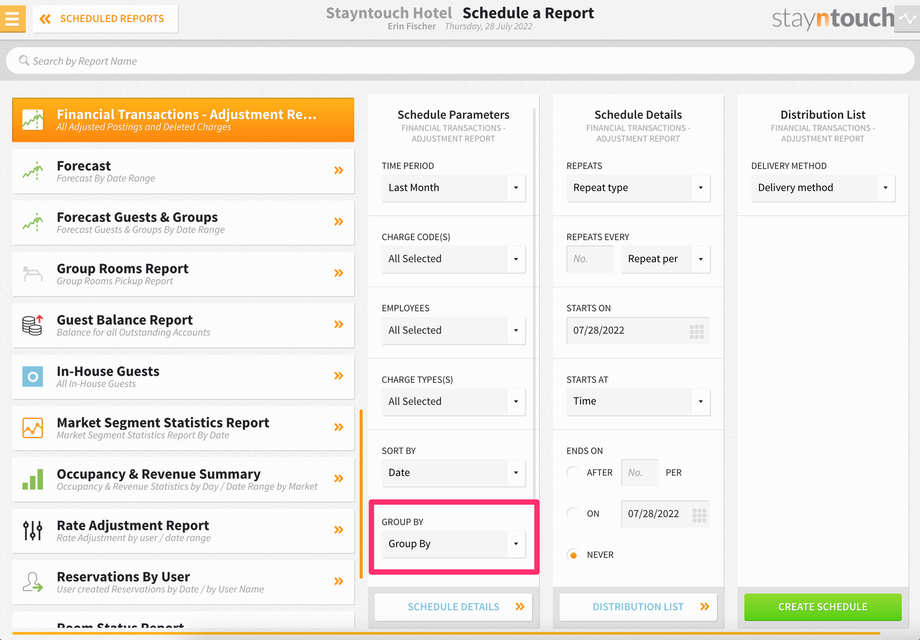Screen dimensions: 920x640
Task: Open the Sort By dropdown
Action: coord(454,473)
